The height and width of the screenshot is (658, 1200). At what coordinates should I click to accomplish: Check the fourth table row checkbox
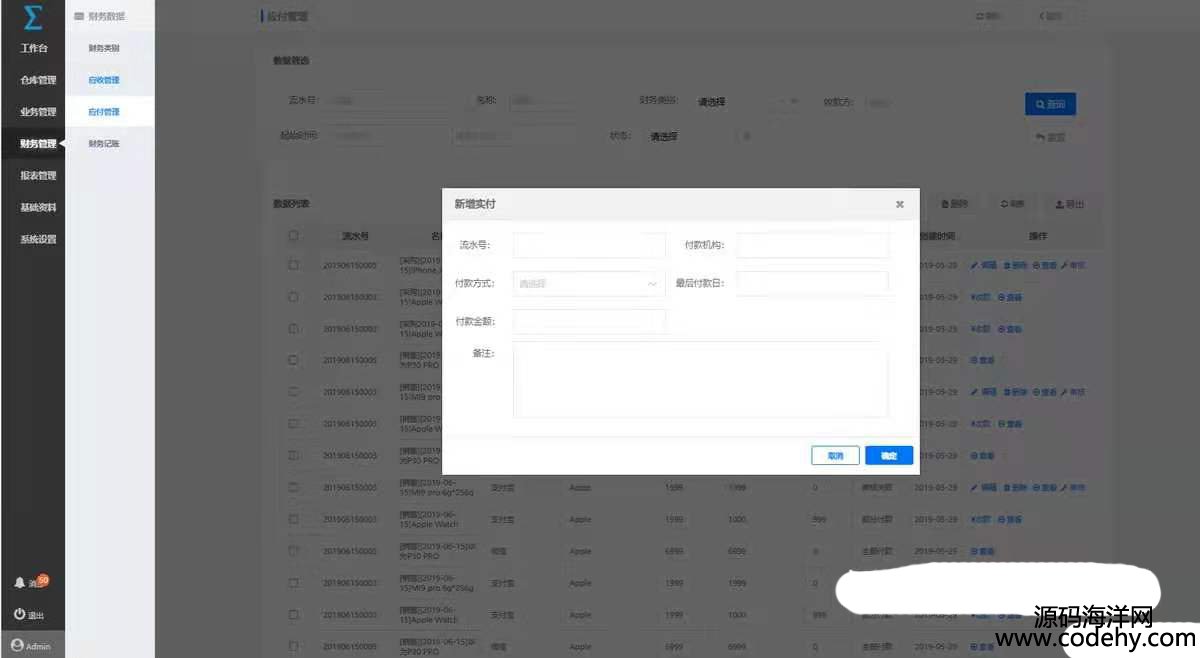[293, 360]
